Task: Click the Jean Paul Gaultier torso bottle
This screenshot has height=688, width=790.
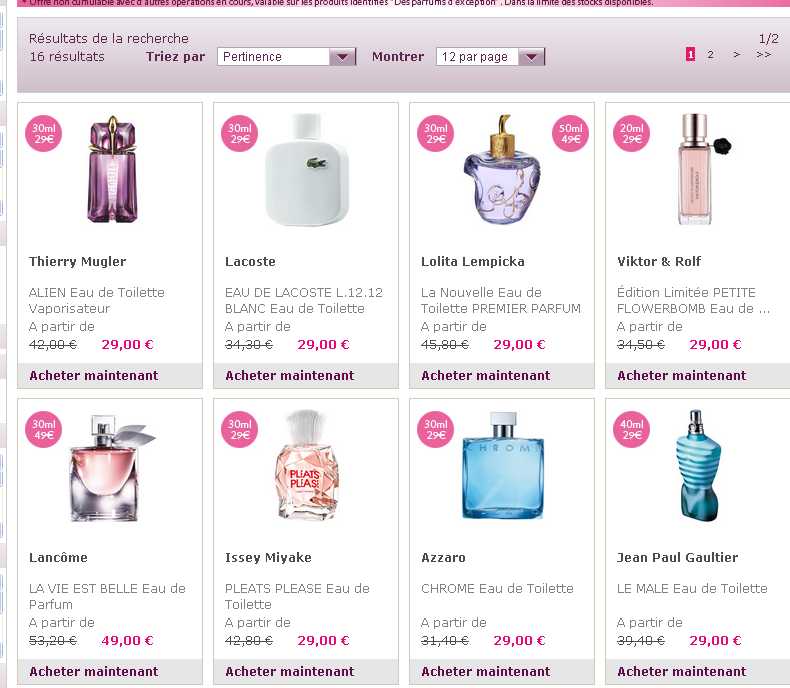Action: [x=699, y=466]
